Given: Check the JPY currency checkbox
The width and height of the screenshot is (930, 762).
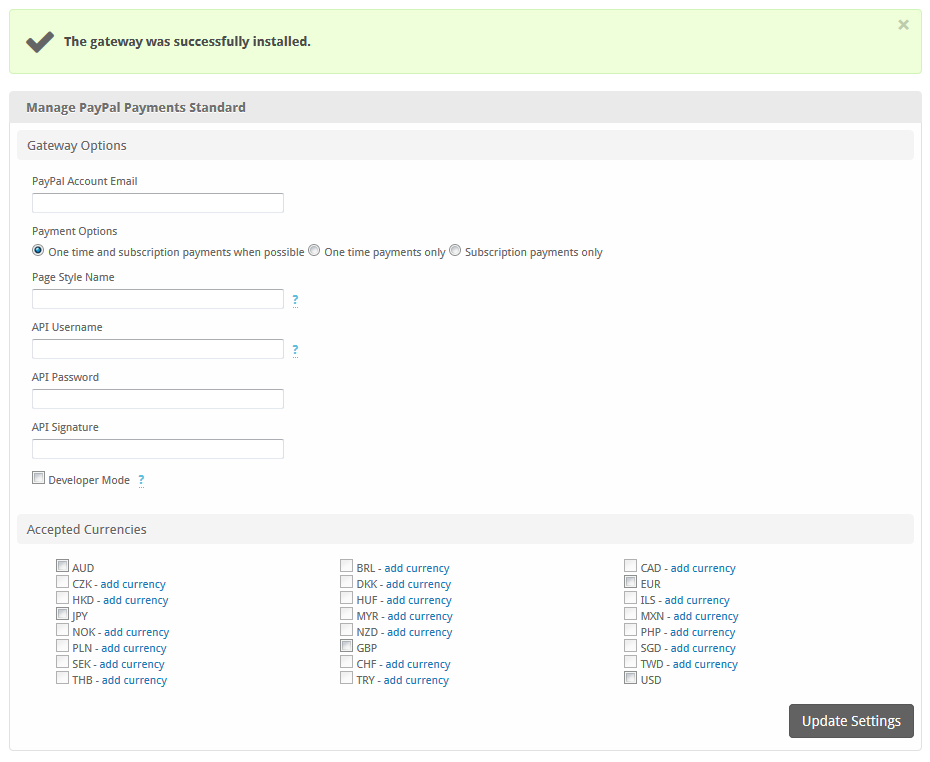Looking at the screenshot, I should point(63,614).
